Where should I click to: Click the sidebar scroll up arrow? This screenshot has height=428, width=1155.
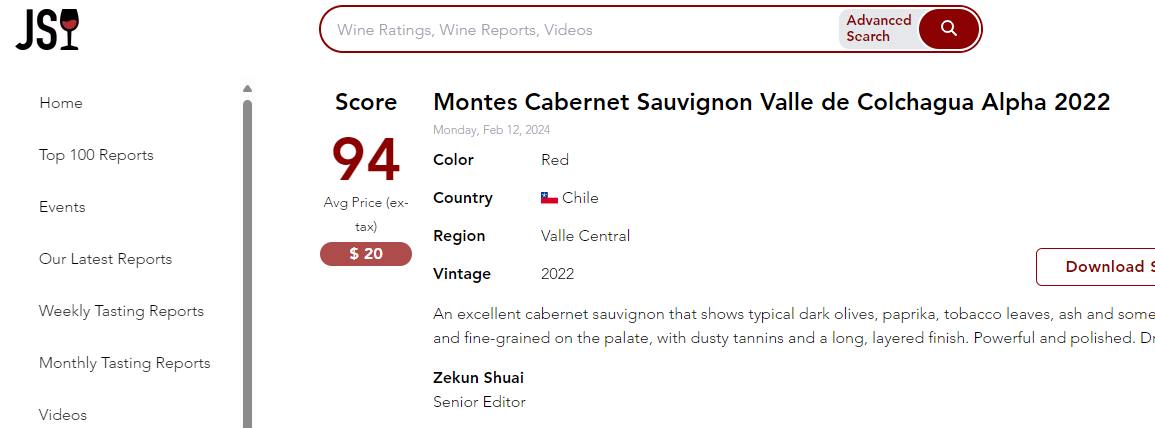[247, 89]
